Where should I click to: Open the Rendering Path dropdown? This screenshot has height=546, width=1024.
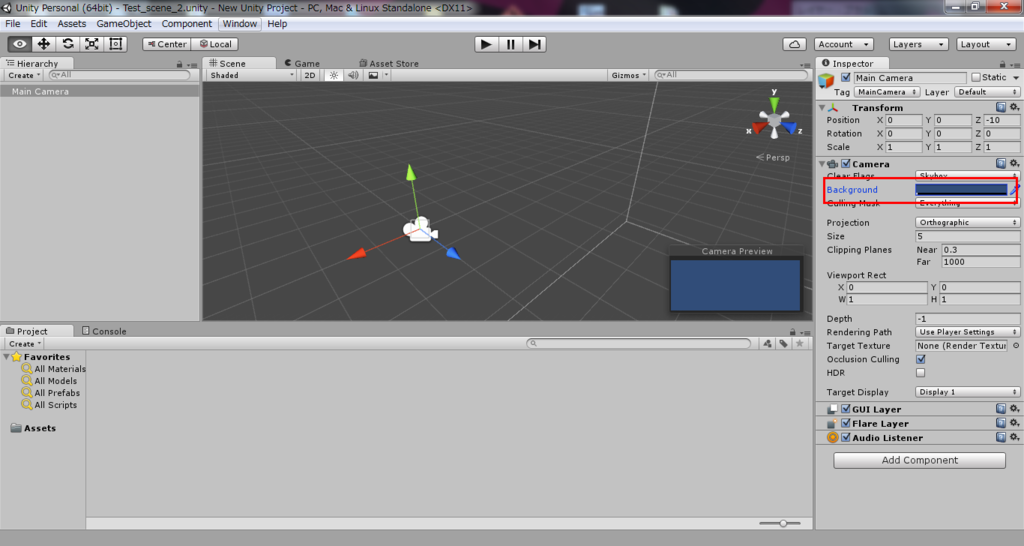[967, 332]
